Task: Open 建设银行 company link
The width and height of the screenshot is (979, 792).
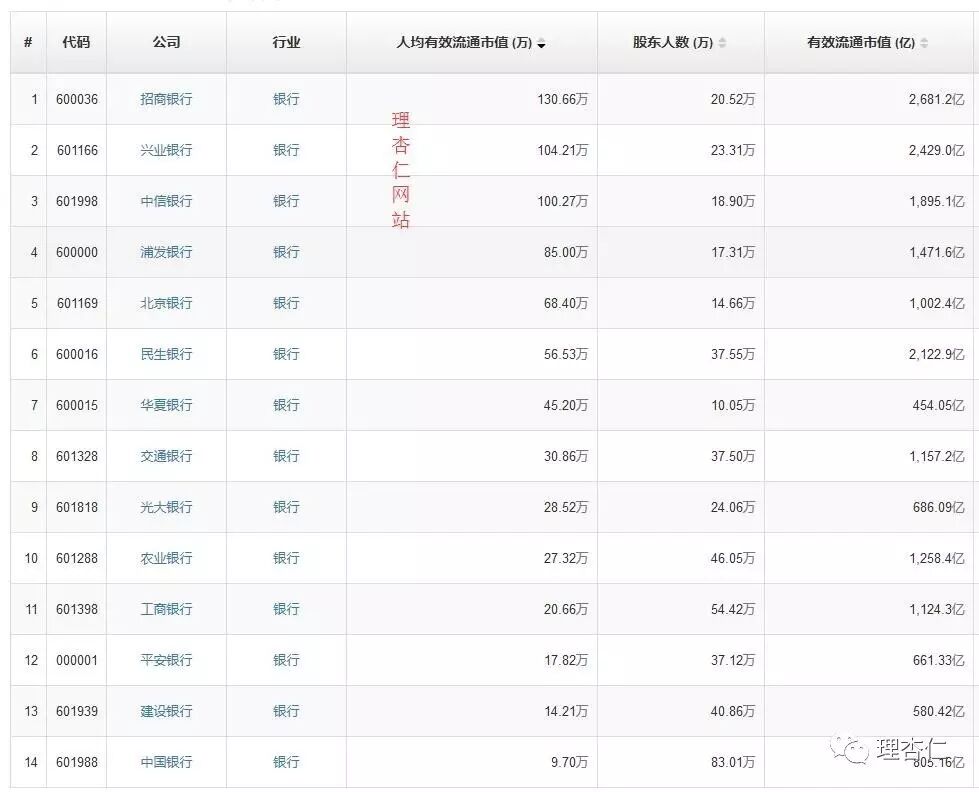Action: point(166,711)
